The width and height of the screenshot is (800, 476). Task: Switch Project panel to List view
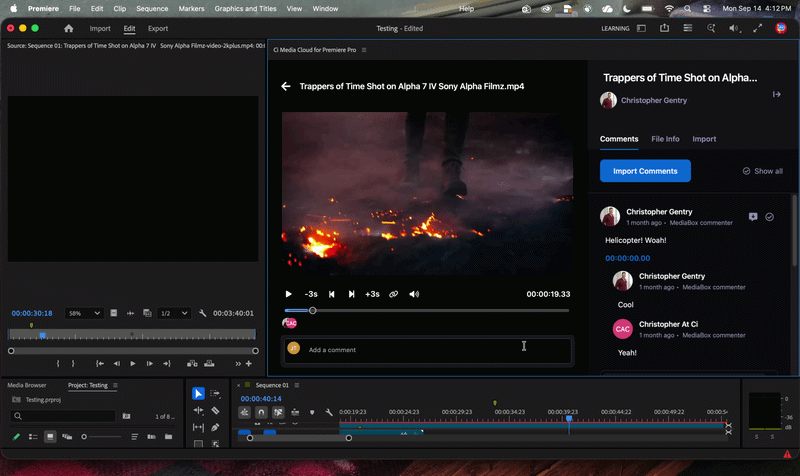33,437
